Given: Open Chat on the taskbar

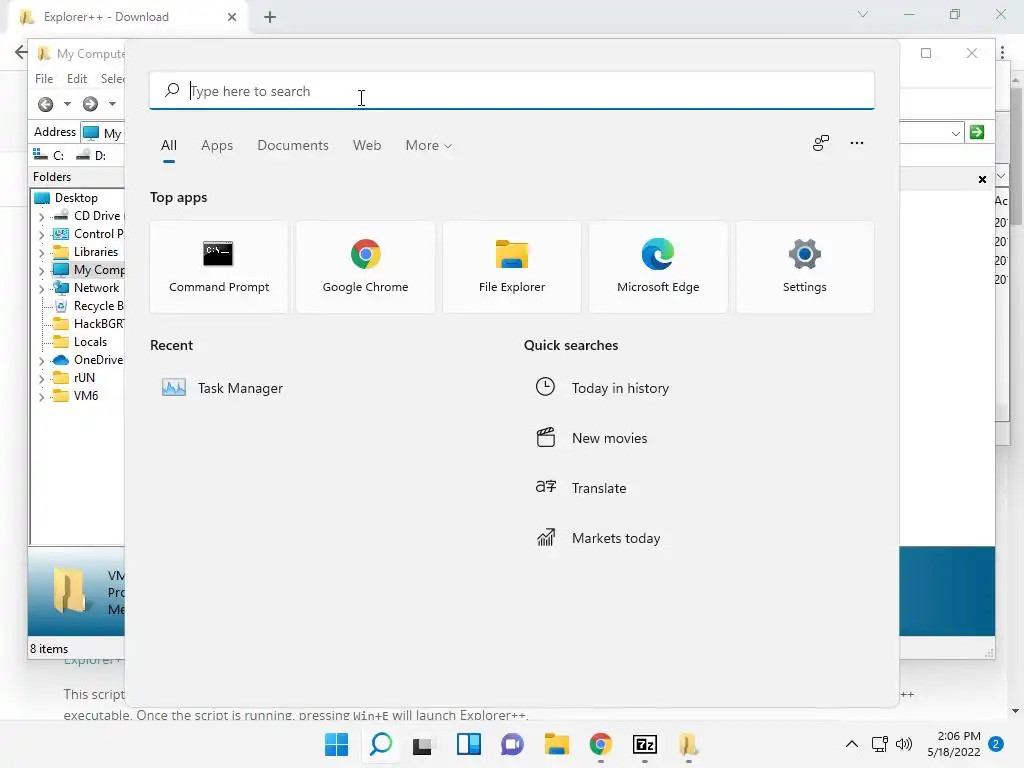Looking at the screenshot, I should click(513, 744).
